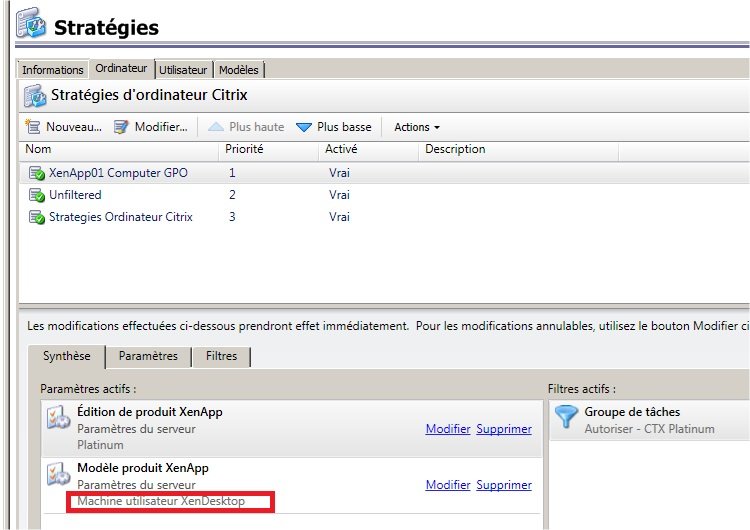750x530 pixels.
Task: Click Supprimer link for Modèle produit XenApp
Action: (504, 485)
